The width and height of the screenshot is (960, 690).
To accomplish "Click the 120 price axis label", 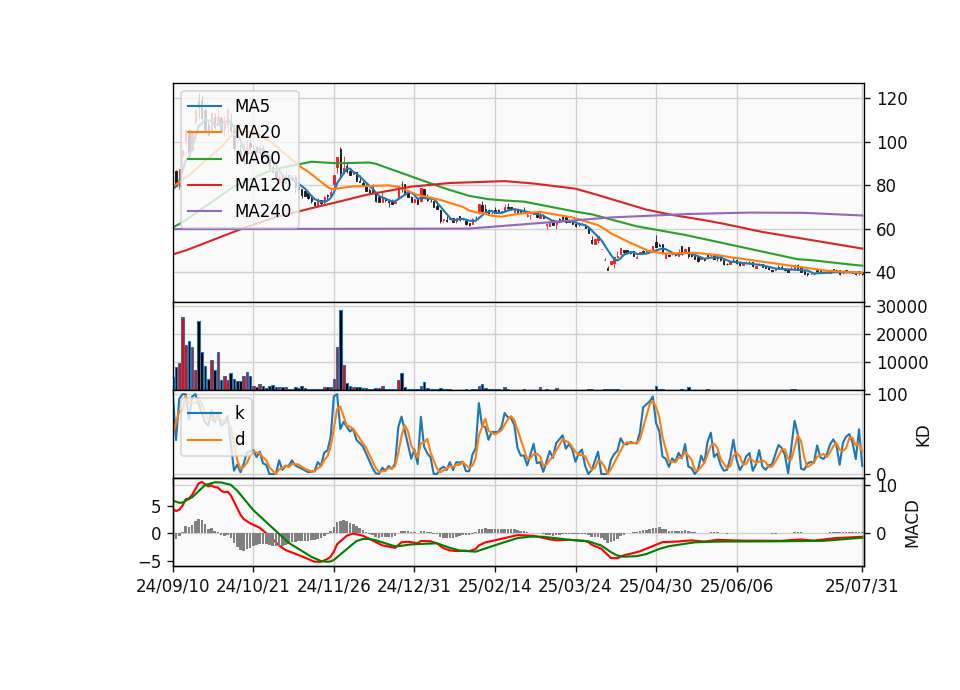I will [x=892, y=99].
